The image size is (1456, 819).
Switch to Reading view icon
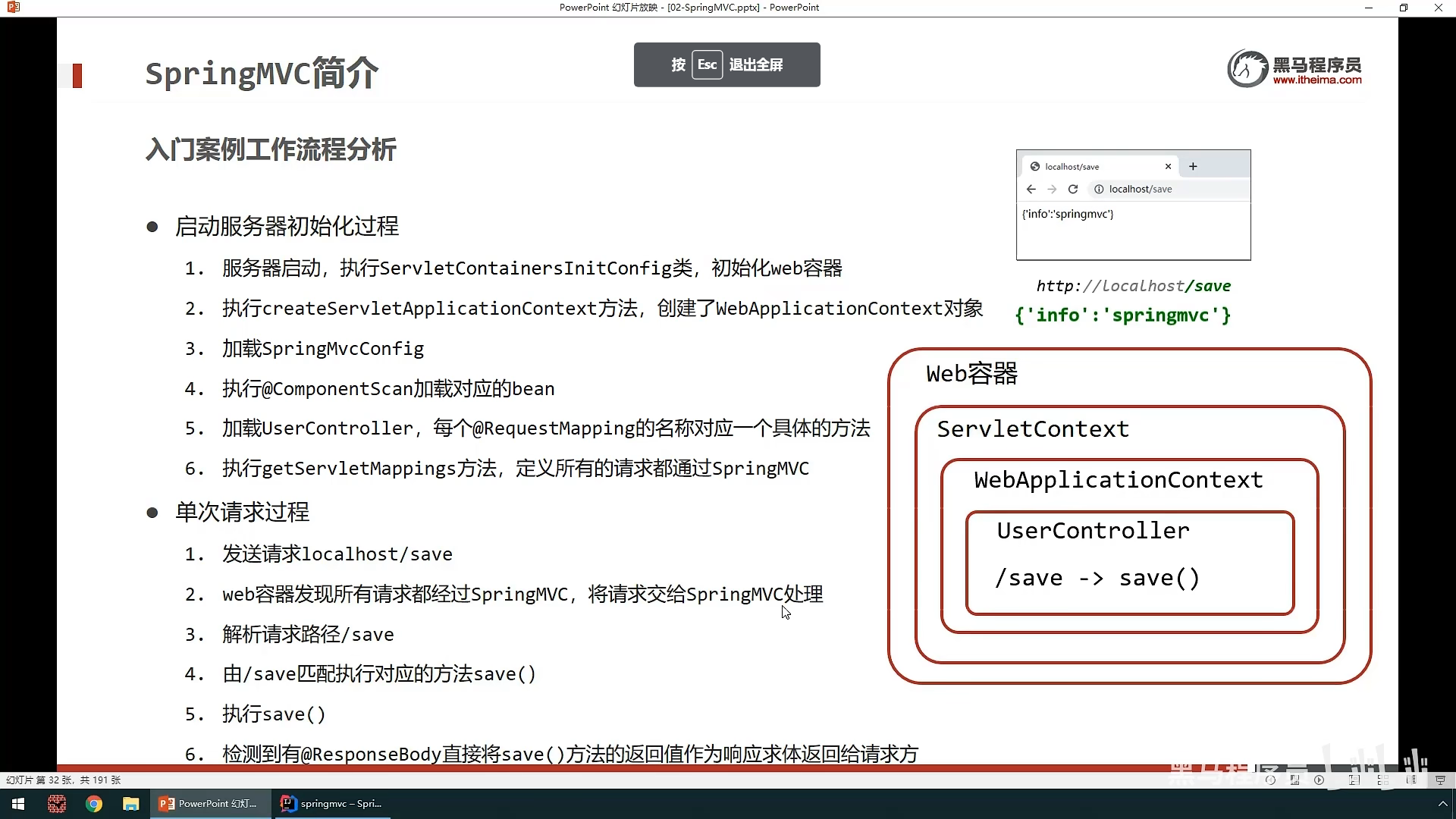1411,780
